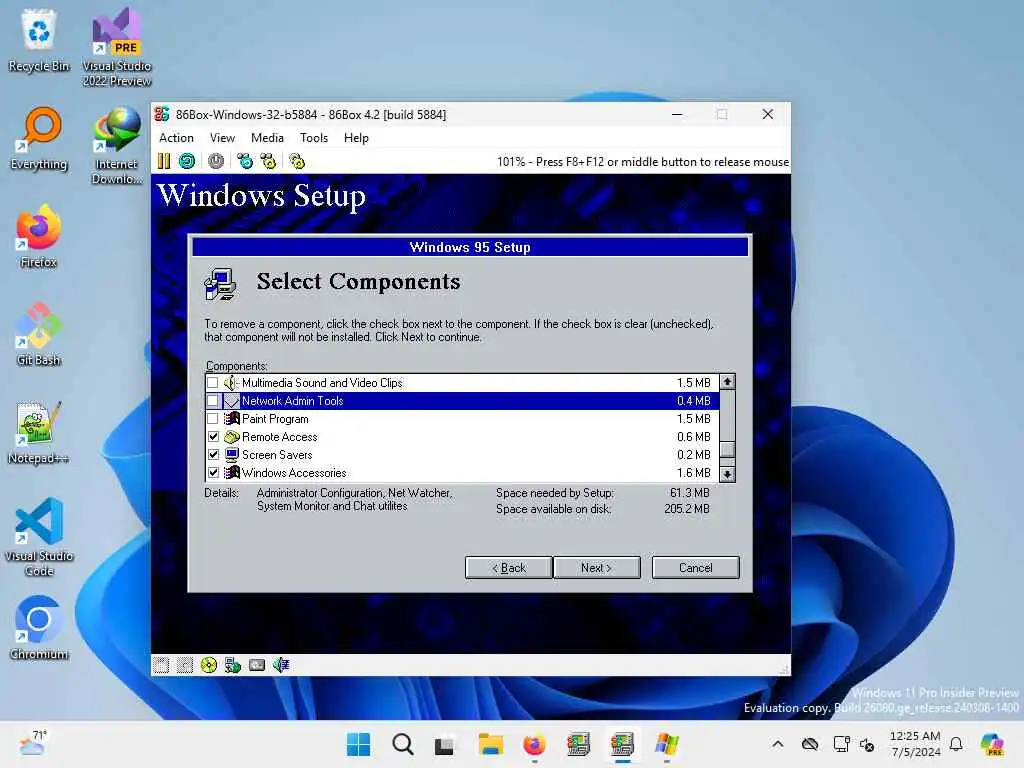
Task: Click Next to continue Setup
Action: (596, 568)
